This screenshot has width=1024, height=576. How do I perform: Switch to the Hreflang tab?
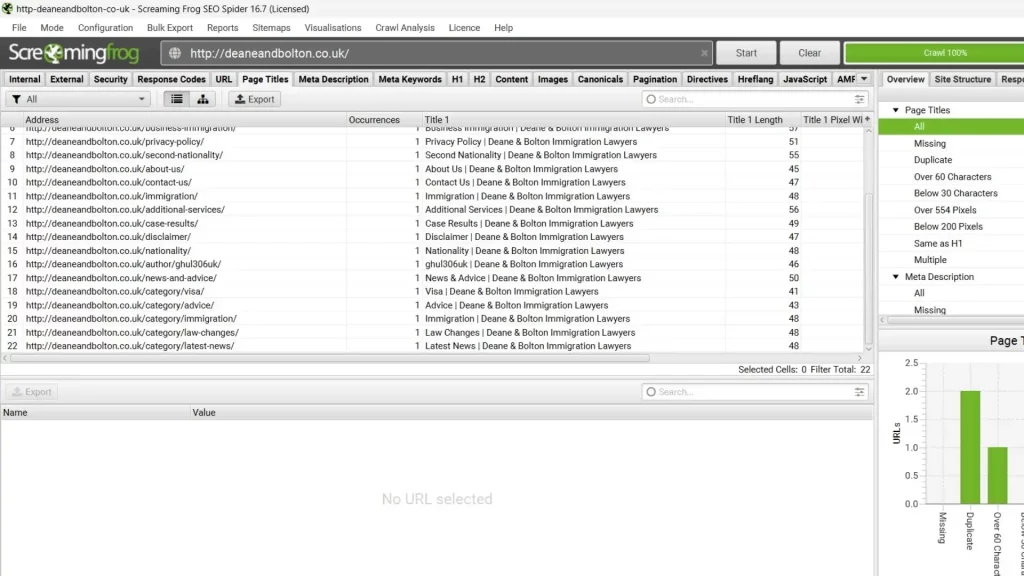pyautogui.click(x=755, y=79)
